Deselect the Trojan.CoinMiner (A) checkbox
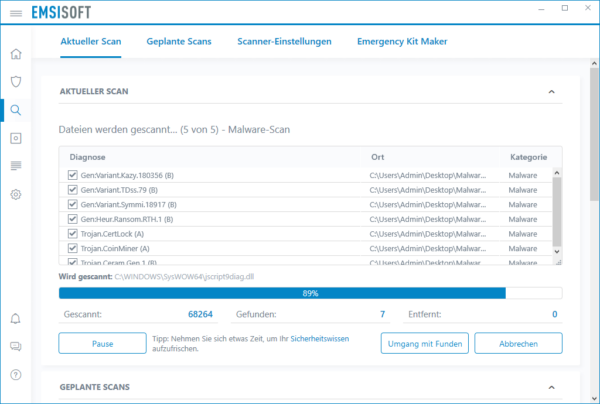This screenshot has height=404, width=600. point(72,248)
